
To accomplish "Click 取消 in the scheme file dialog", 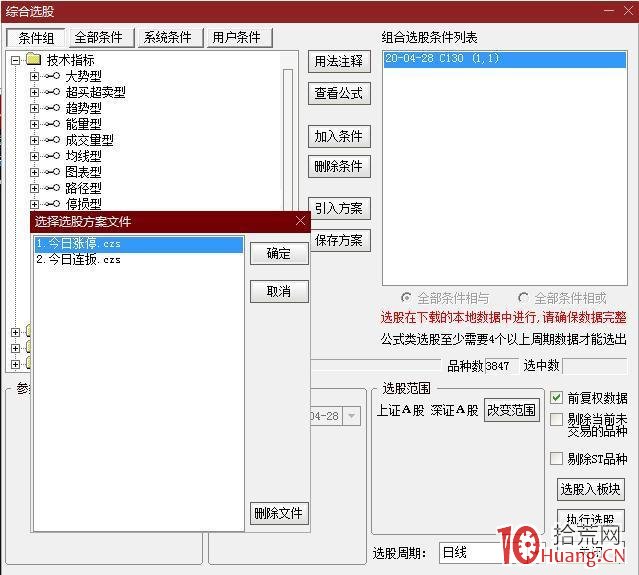I will pos(279,291).
